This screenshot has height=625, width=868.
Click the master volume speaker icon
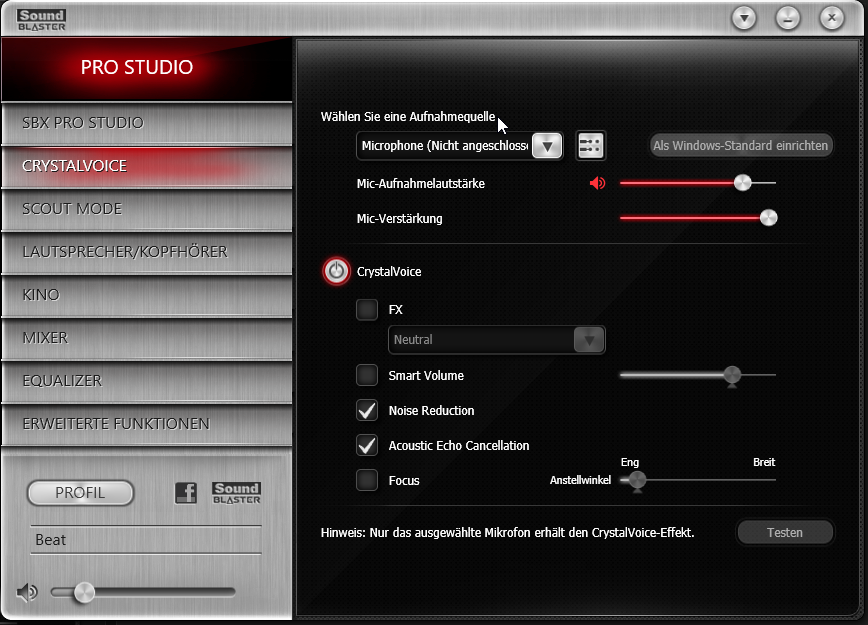tap(27, 592)
